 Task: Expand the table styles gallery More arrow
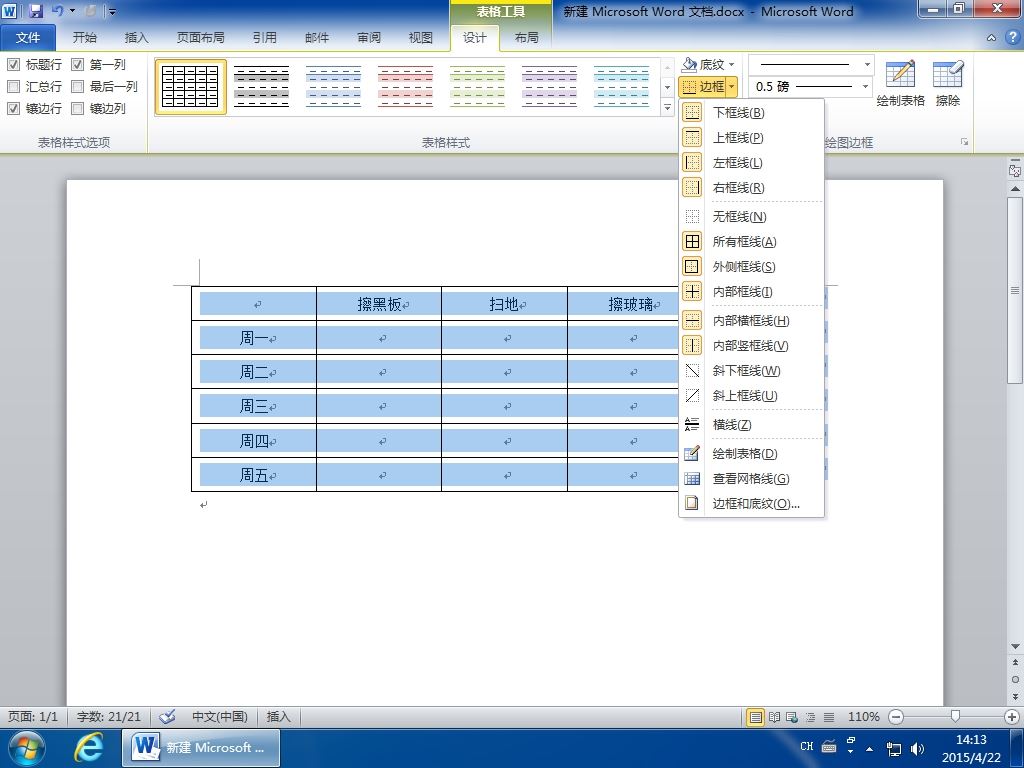(x=667, y=107)
